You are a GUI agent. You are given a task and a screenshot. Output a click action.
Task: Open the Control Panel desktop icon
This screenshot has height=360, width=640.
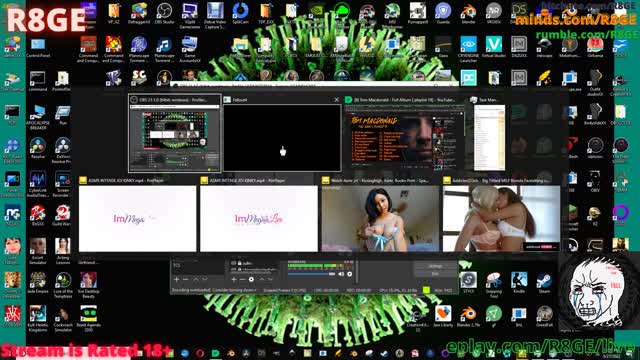pos(38,48)
